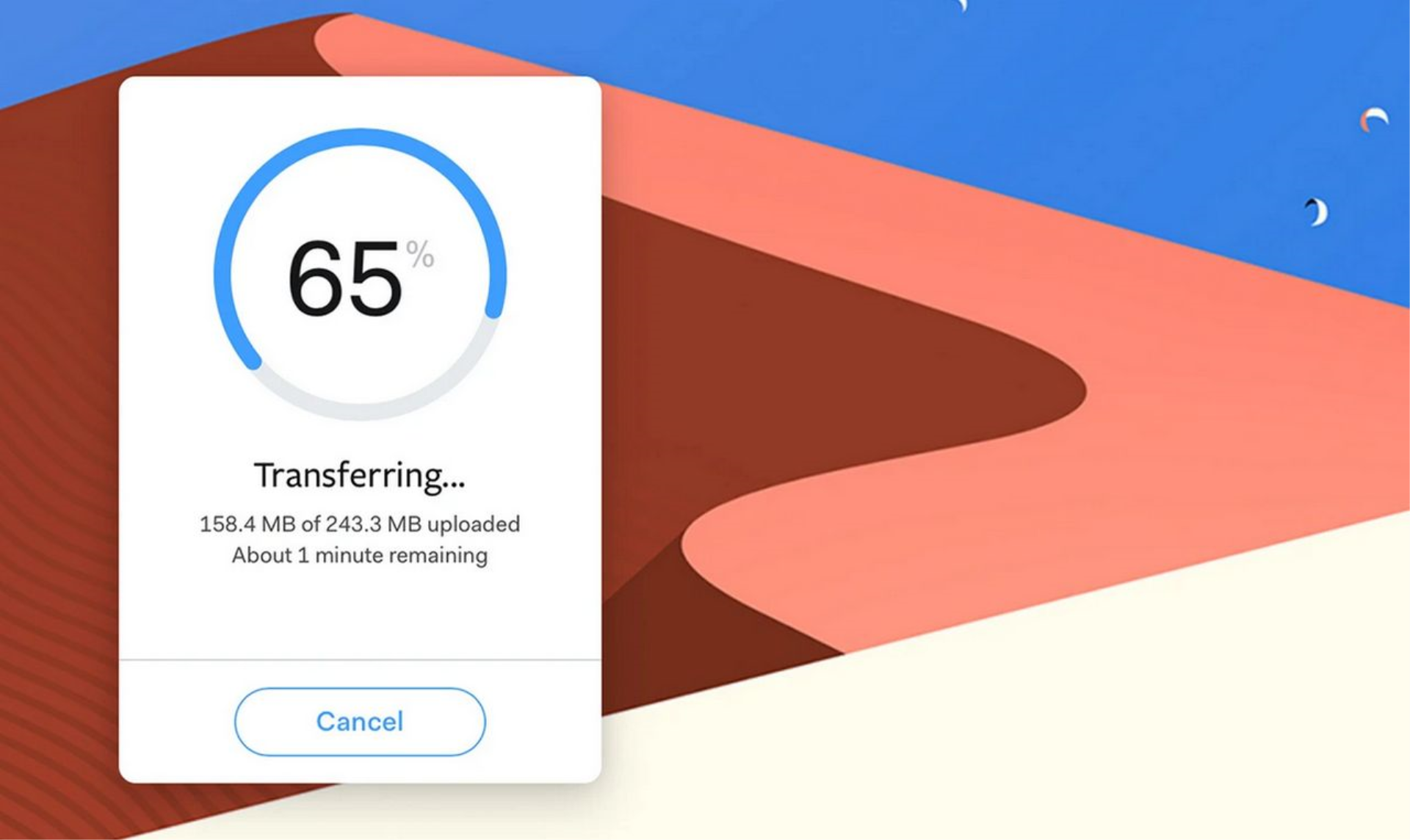
Task: Click the divider line above Cancel
Action: point(360,659)
